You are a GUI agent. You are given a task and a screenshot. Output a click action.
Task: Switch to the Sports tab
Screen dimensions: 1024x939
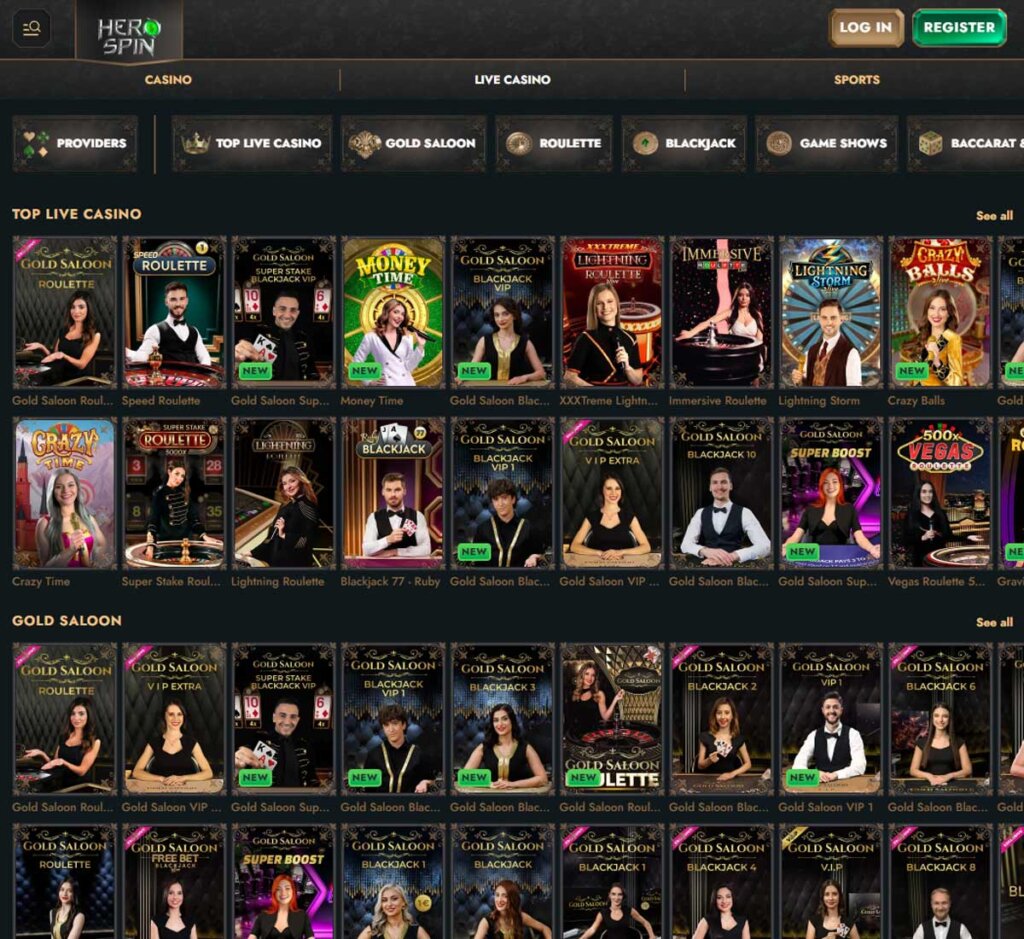(x=857, y=79)
